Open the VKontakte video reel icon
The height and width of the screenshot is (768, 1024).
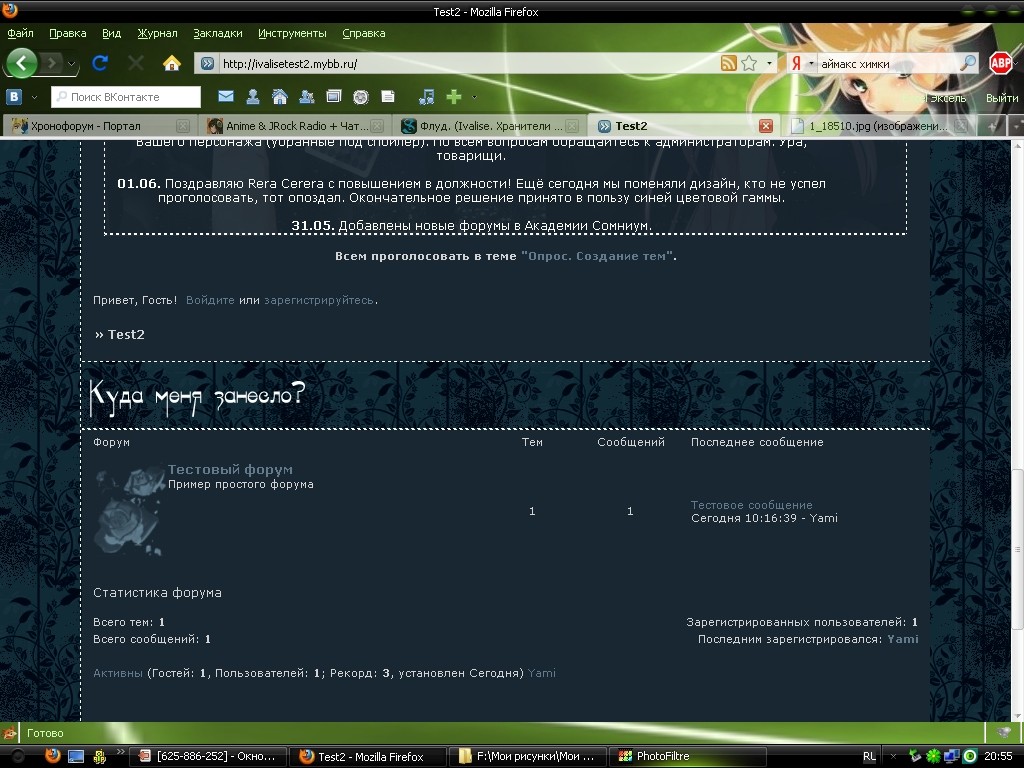(360, 97)
